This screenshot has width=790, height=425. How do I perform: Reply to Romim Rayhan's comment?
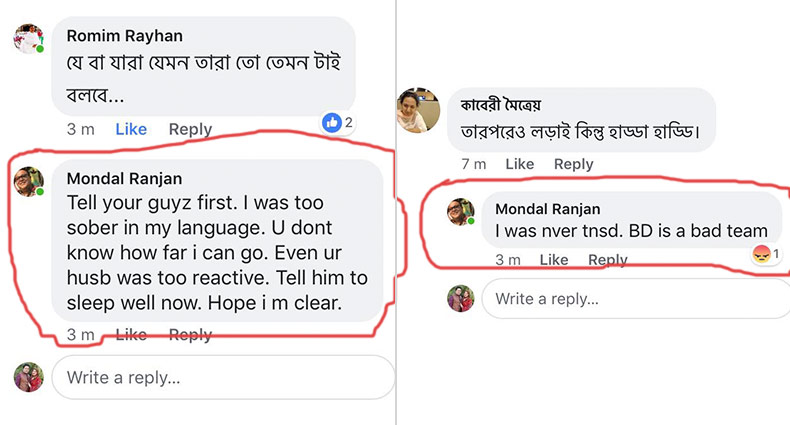[190, 129]
